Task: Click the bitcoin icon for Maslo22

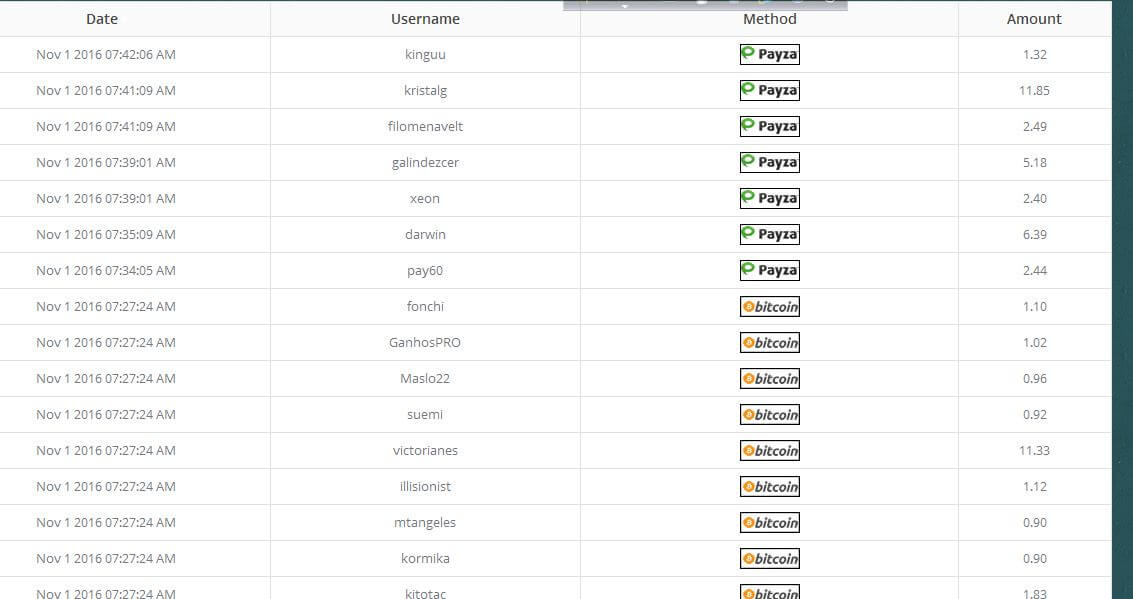Action: tap(769, 378)
